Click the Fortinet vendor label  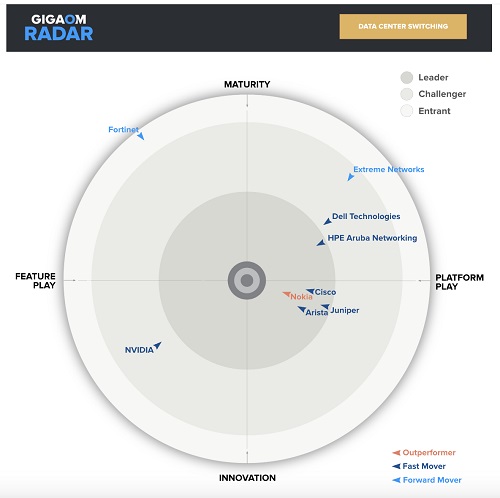click(x=123, y=129)
